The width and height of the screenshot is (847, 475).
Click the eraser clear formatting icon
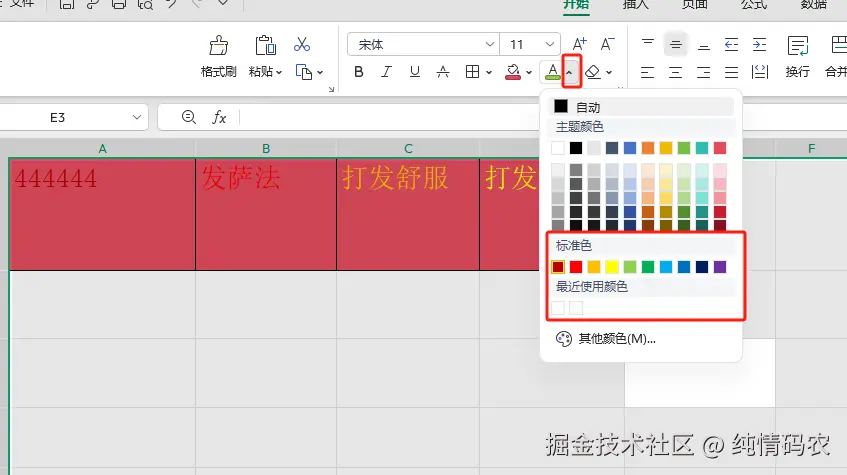coord(593,72)
